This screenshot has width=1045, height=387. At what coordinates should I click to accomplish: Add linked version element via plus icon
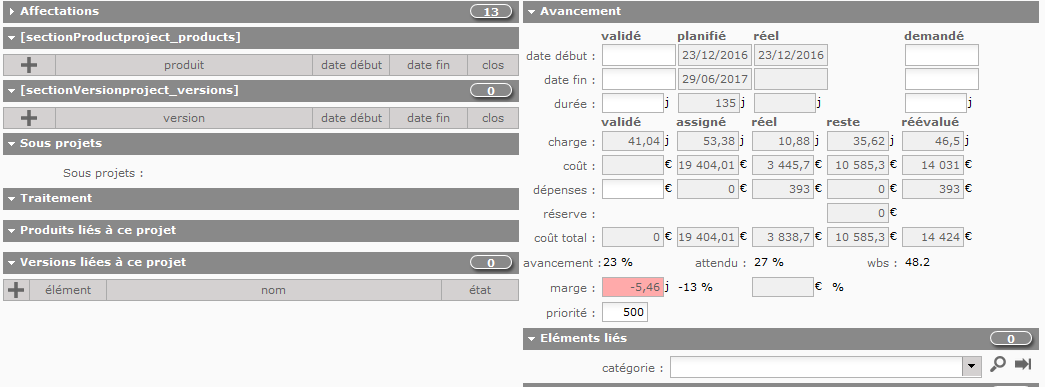(15, 290)
